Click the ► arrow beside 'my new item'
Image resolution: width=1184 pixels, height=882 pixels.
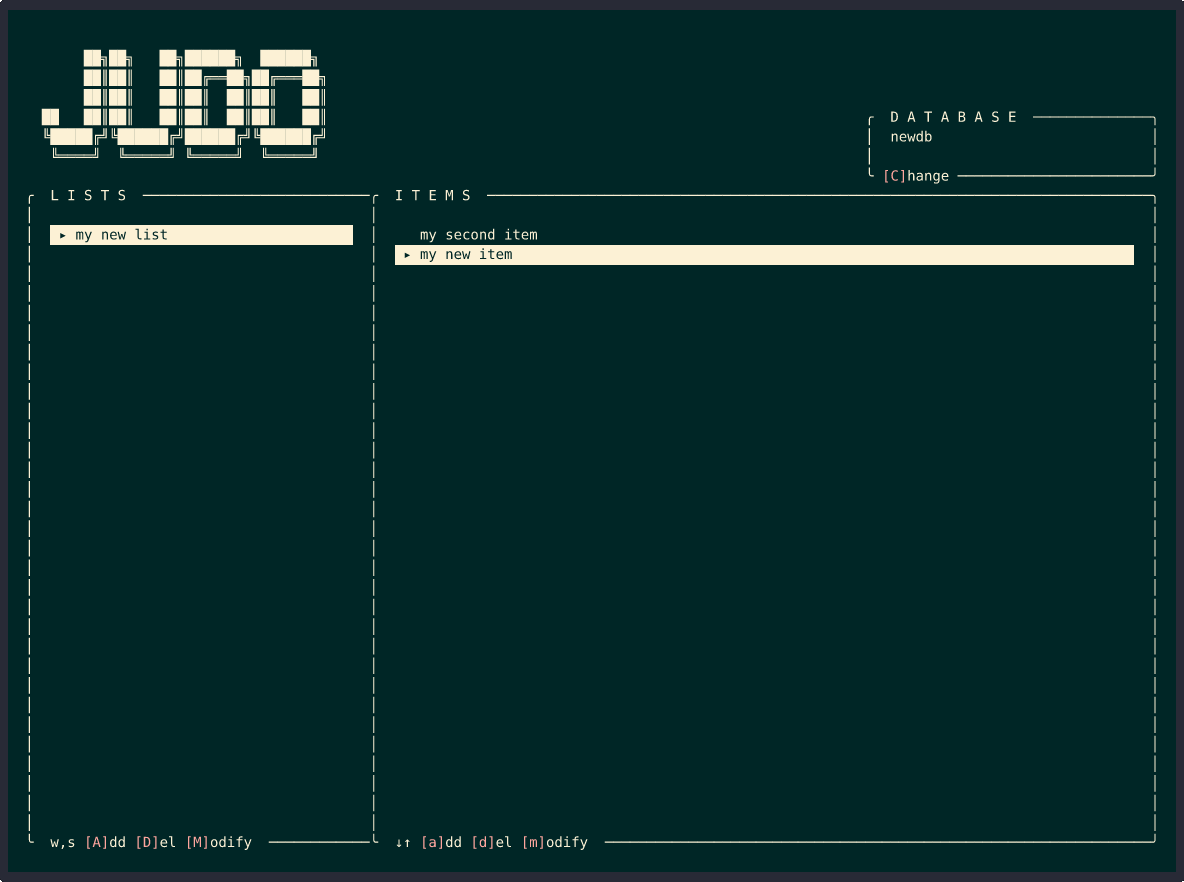[x=407, y=254]
